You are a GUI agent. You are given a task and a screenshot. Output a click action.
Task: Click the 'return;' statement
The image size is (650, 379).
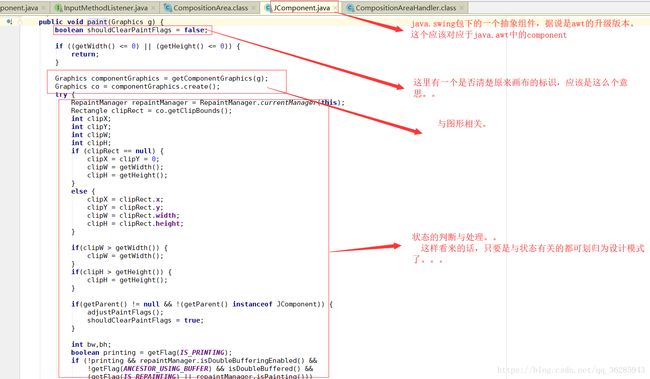(85, 54)
